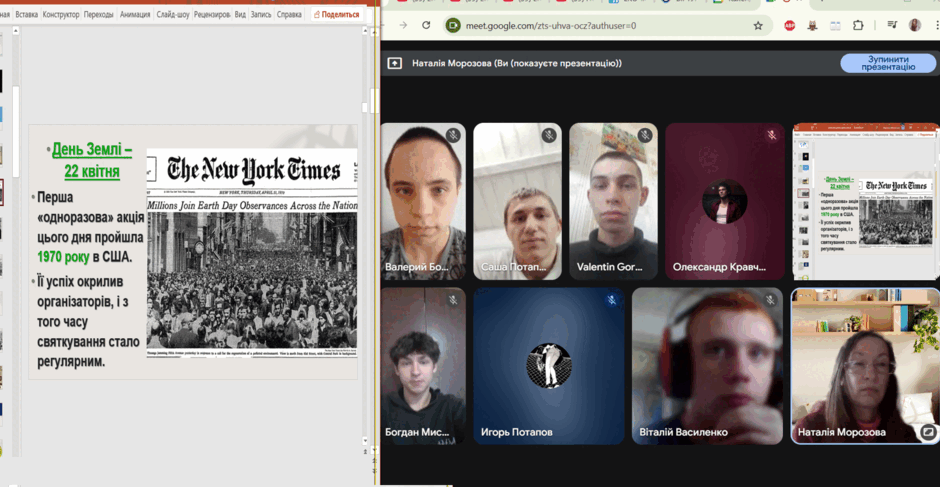
Task: Click the Наталія Морозова presenter banner text
Action: pos(517,63)
